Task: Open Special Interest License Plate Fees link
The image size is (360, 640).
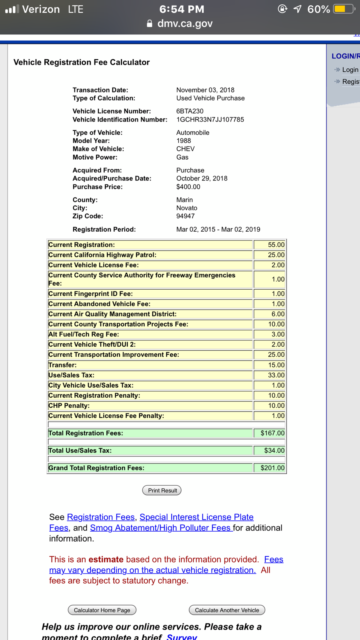Action: (x=151, y=522)
